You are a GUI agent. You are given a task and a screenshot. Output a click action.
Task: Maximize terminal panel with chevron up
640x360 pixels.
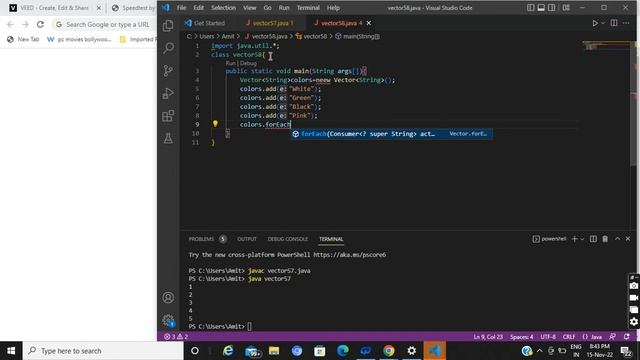pos(617,239)
